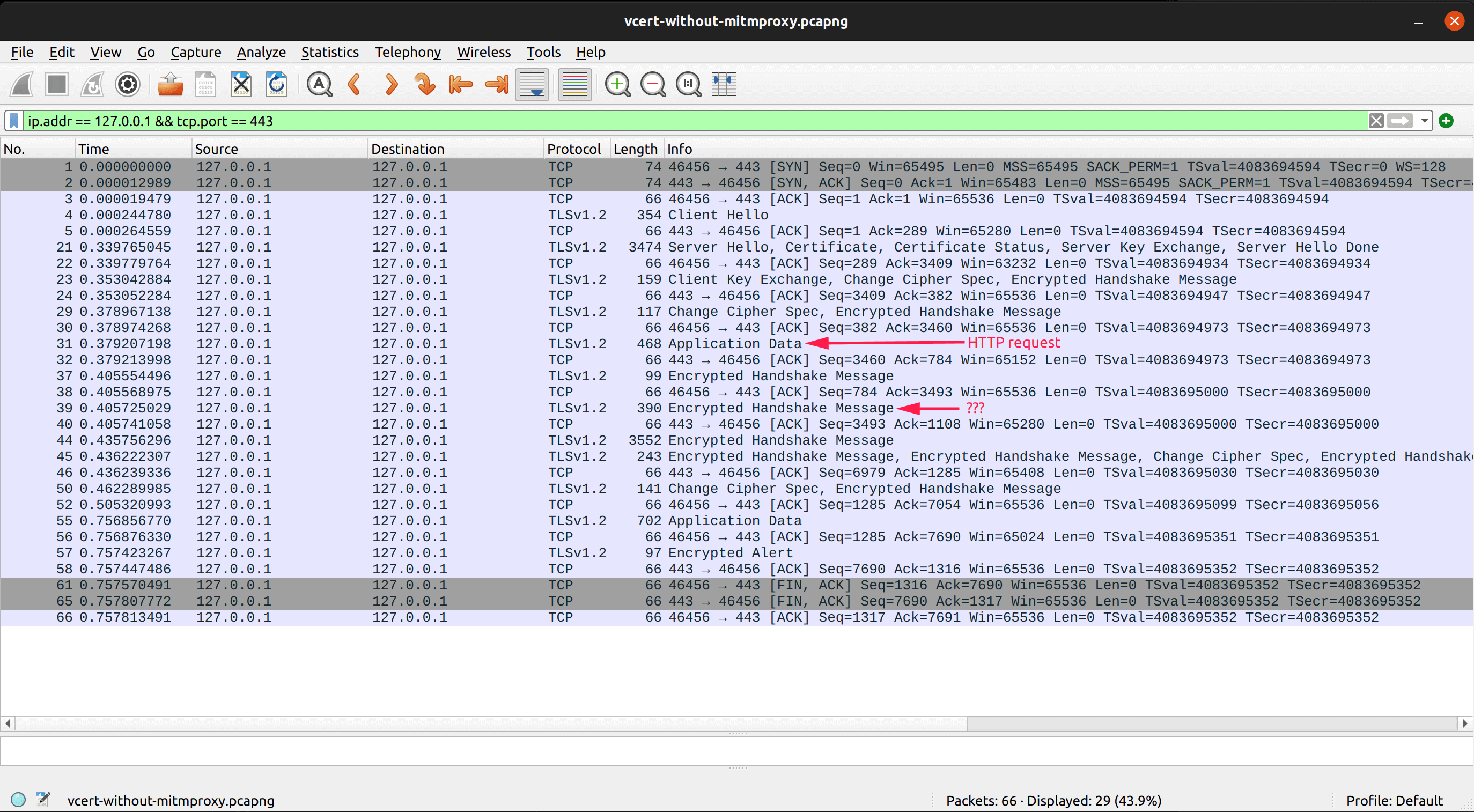The width and height of the screenshot is (1474, 812).
Task: Open the File menu
Action: coord(22,52)
